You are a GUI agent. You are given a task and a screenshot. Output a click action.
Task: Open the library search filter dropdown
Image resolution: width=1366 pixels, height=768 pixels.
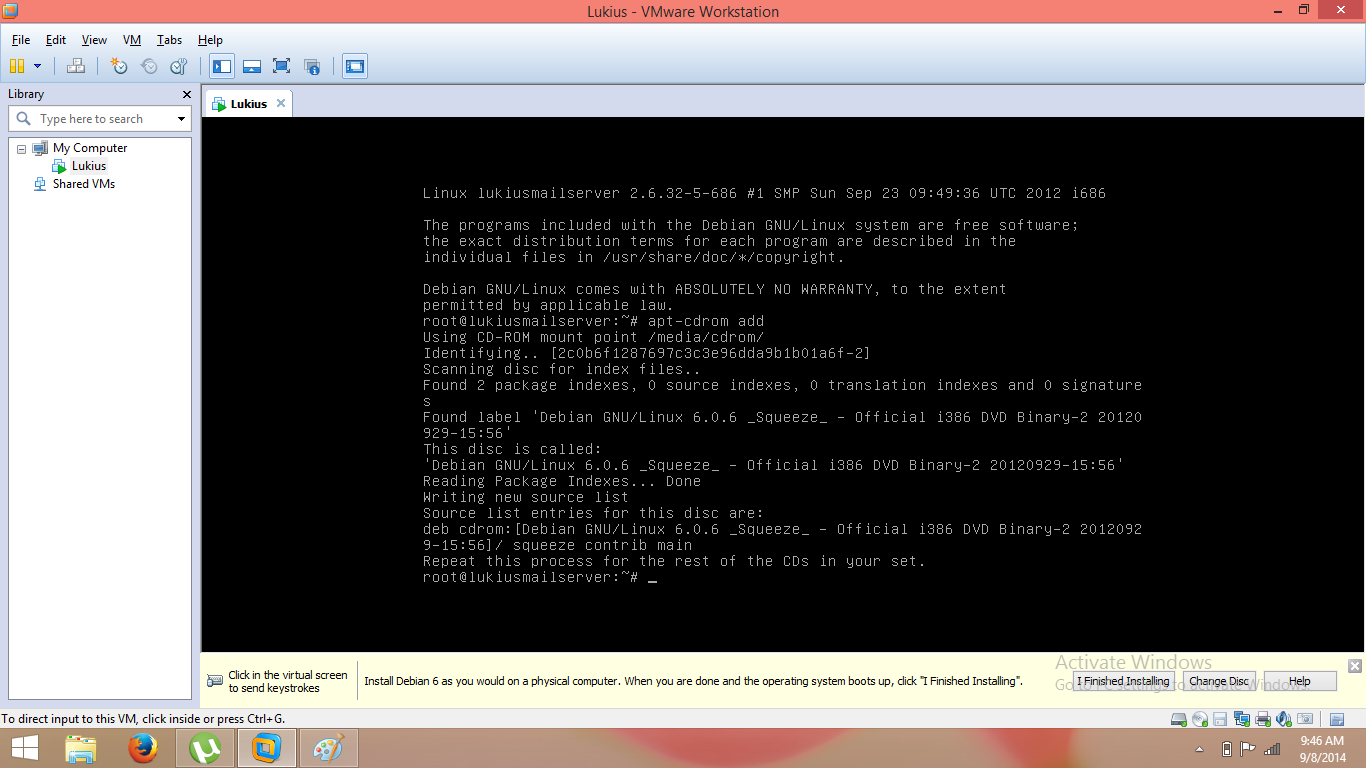(181, 119)
